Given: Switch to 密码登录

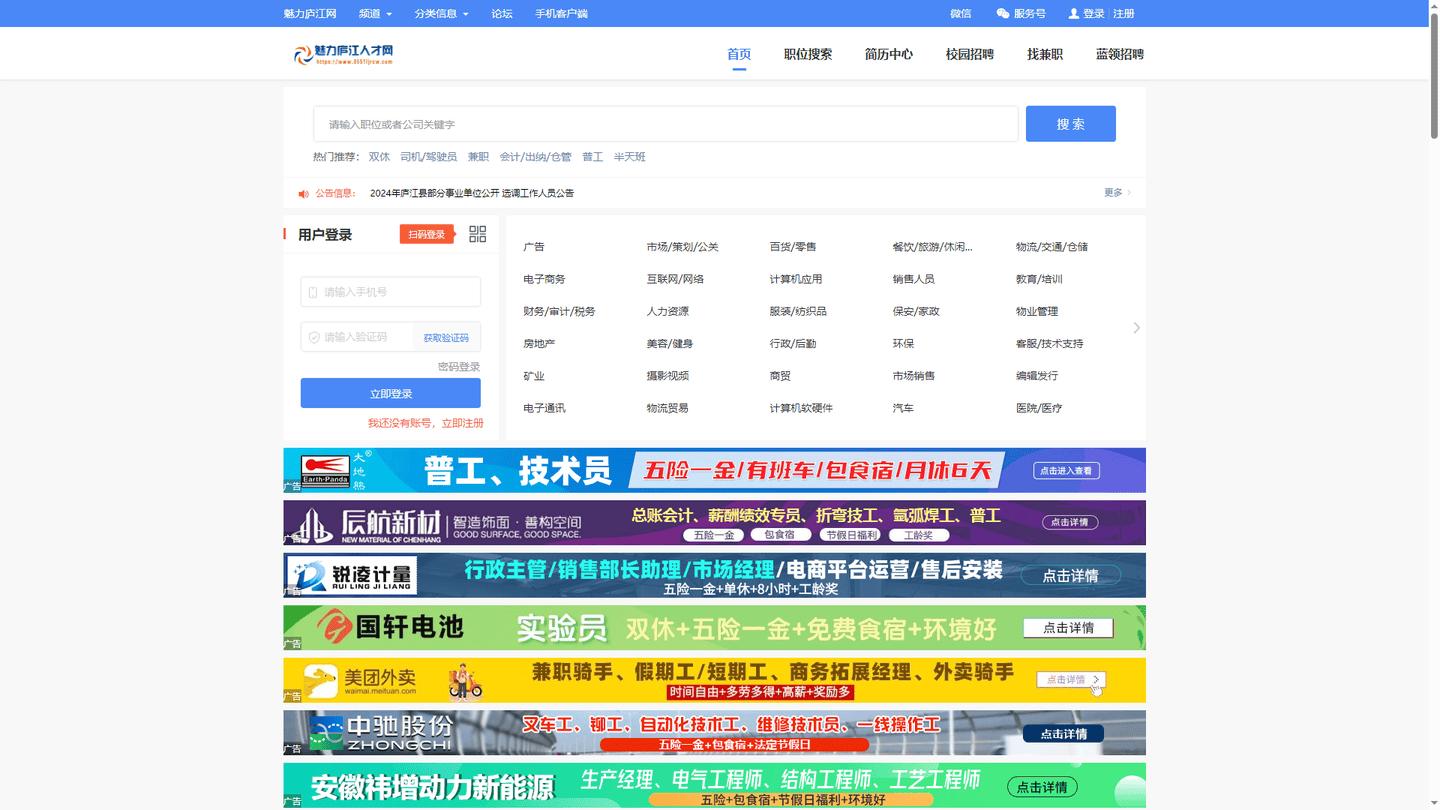Looking at the screenshot, I should coord(459,367).
